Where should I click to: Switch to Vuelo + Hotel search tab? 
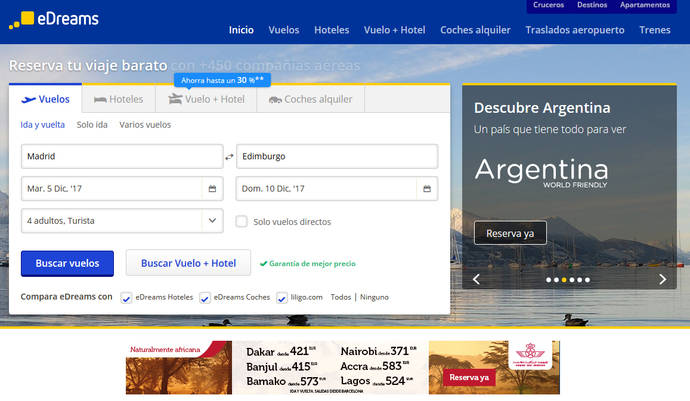coord(206,99)
